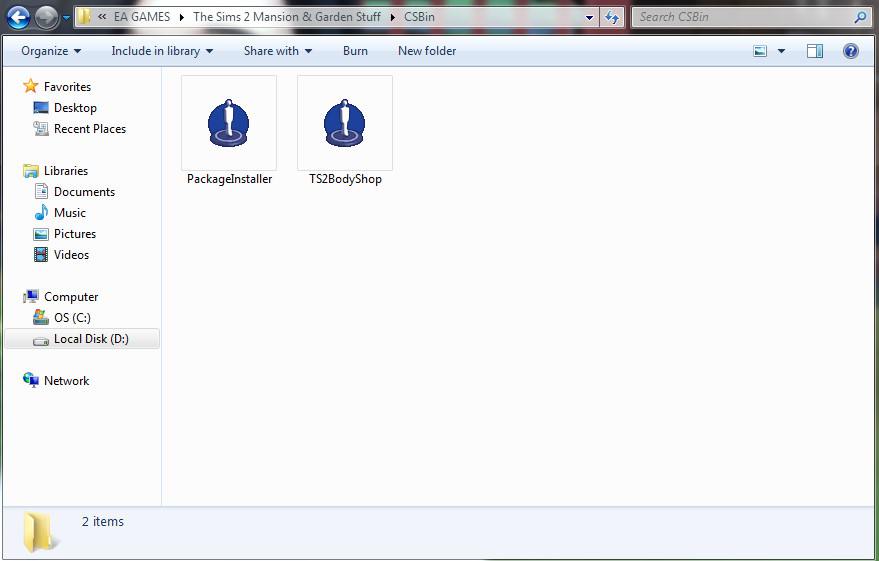Screen dimensions: 879x561
Task: Navigate to EA GAMES in the address bar
Action: (x=142, y=17)
